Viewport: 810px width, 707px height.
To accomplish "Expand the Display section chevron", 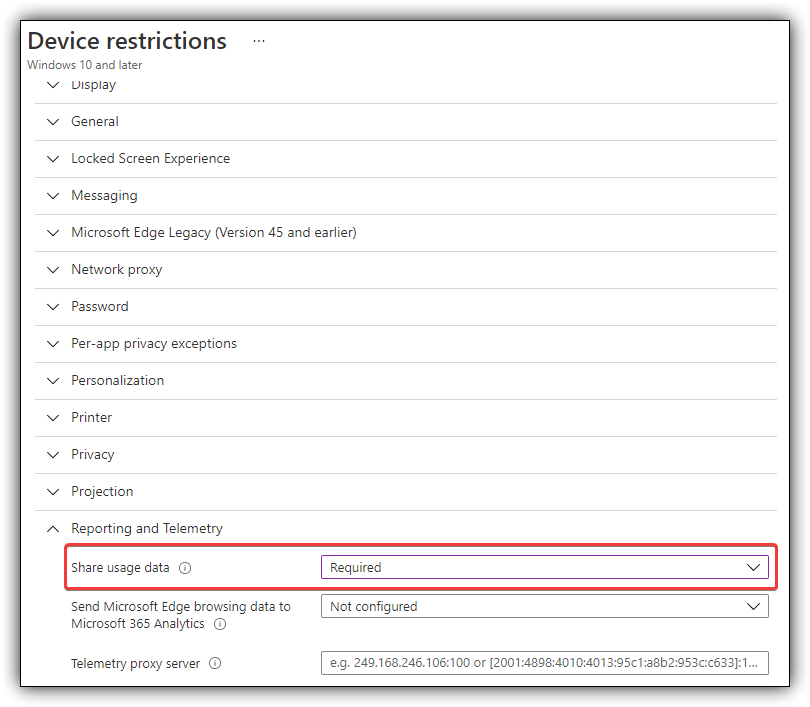I will click(53, 85).
